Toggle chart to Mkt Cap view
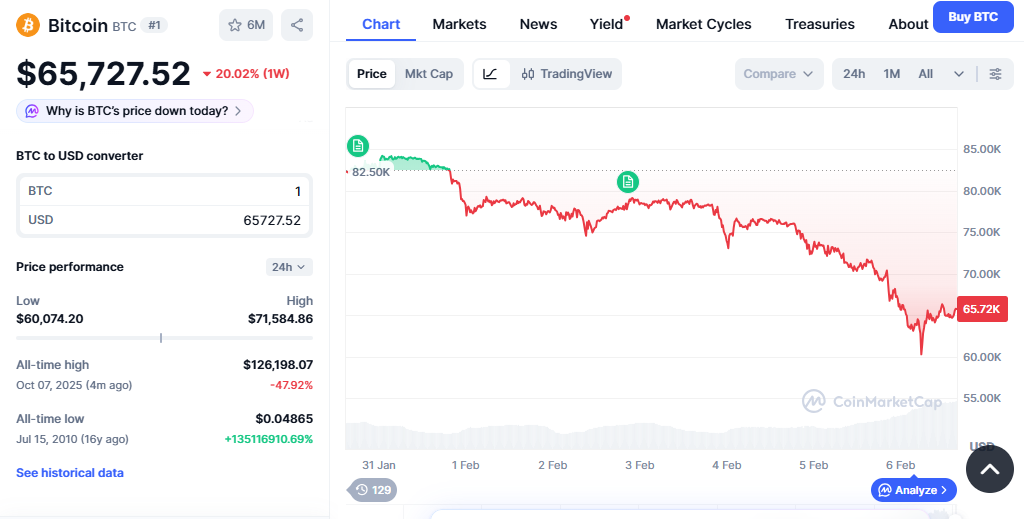This screenshot has width=1024, height=519. pos(428,74)
